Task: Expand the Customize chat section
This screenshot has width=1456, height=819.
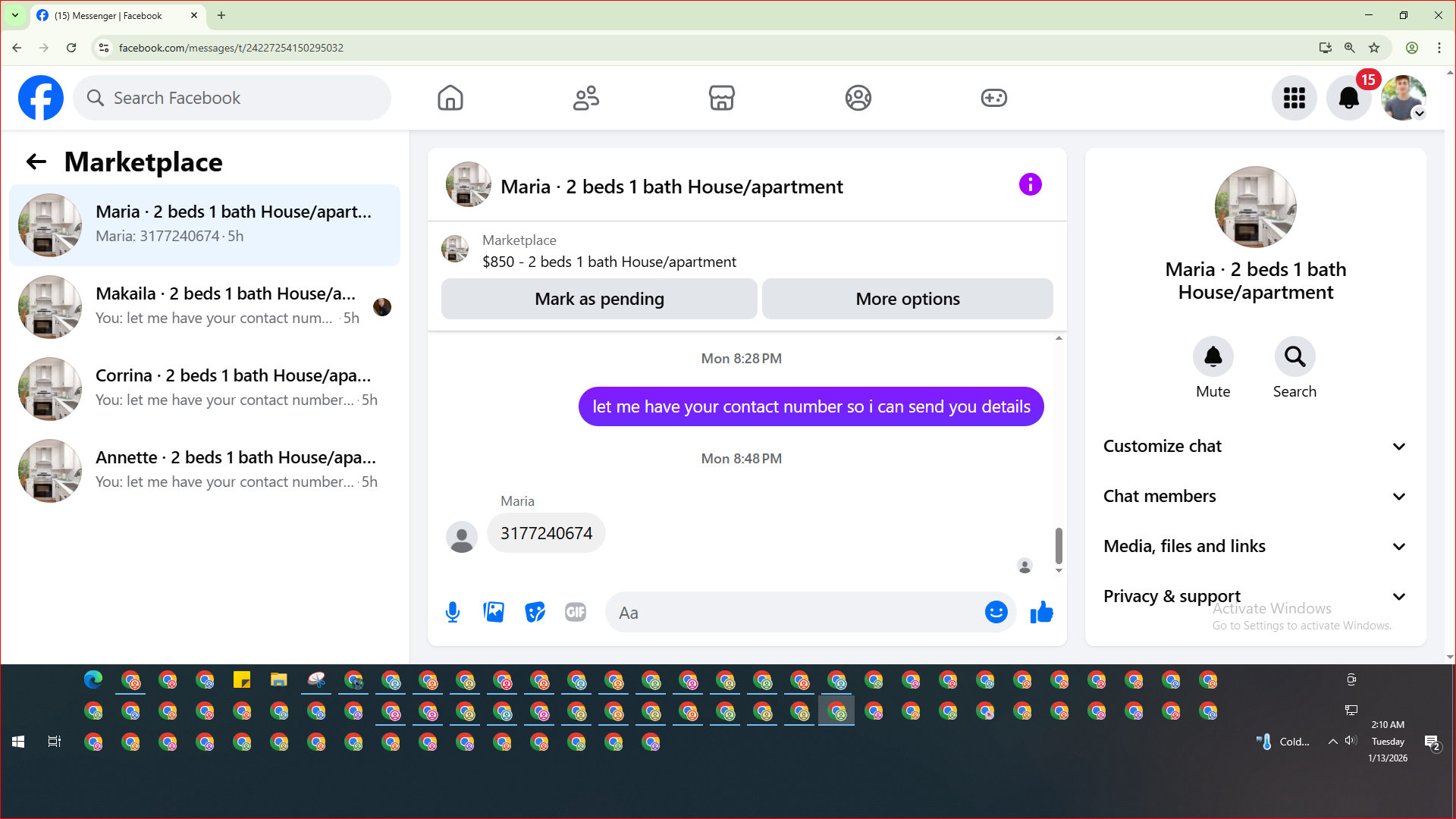Action: [x=1255, y=446]
